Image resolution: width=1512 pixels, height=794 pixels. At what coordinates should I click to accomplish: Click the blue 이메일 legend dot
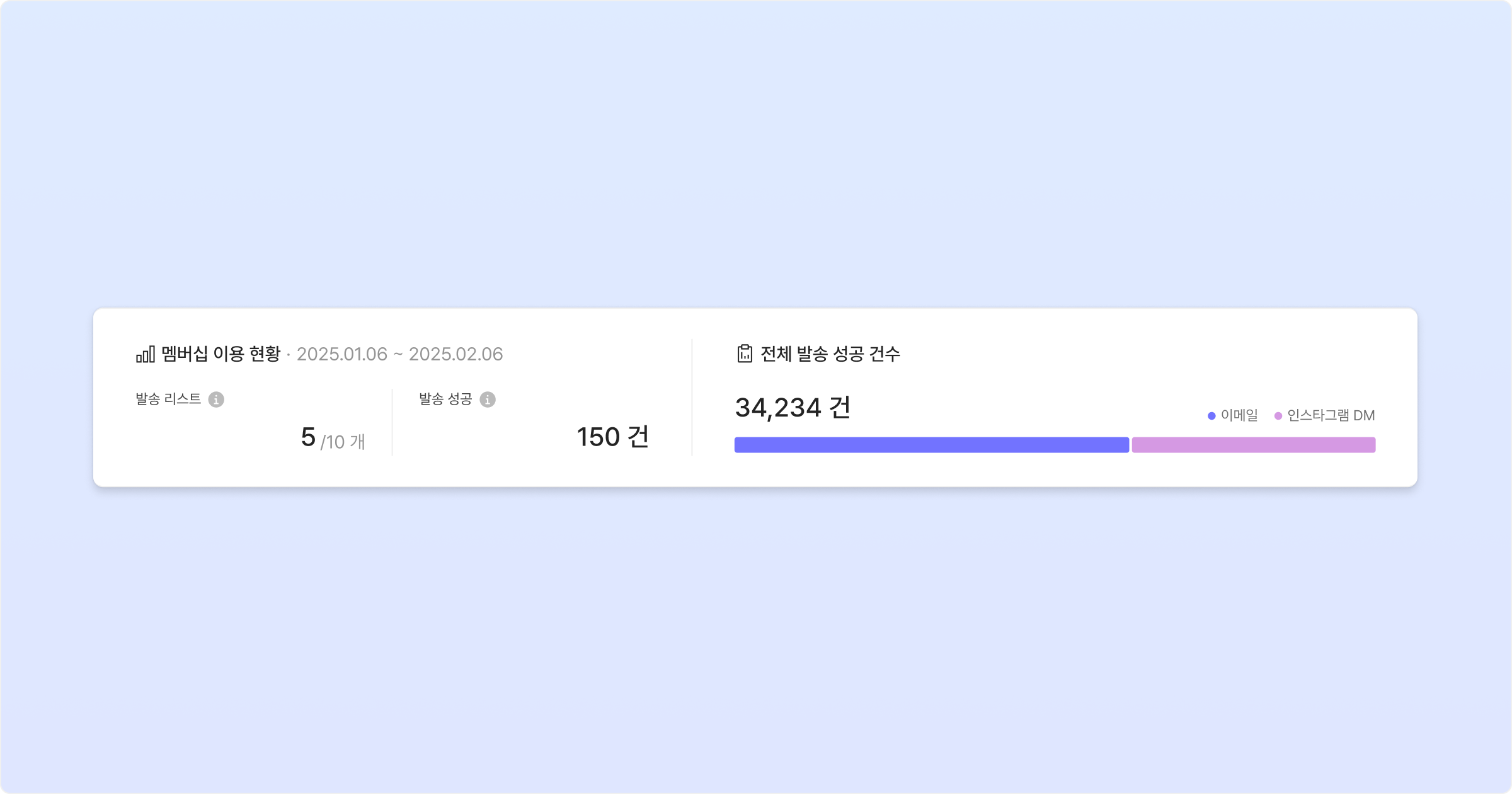[1211, 416]
